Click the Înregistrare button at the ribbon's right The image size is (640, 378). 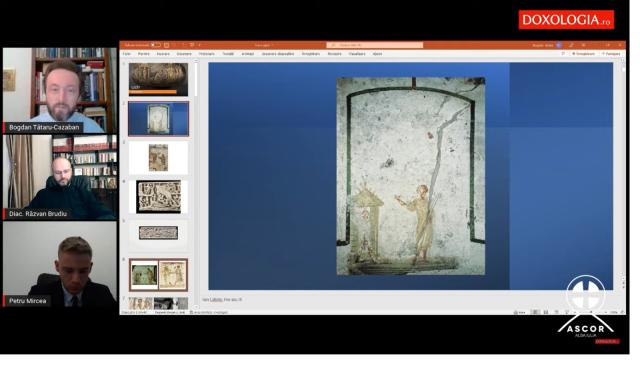[583, 54]
